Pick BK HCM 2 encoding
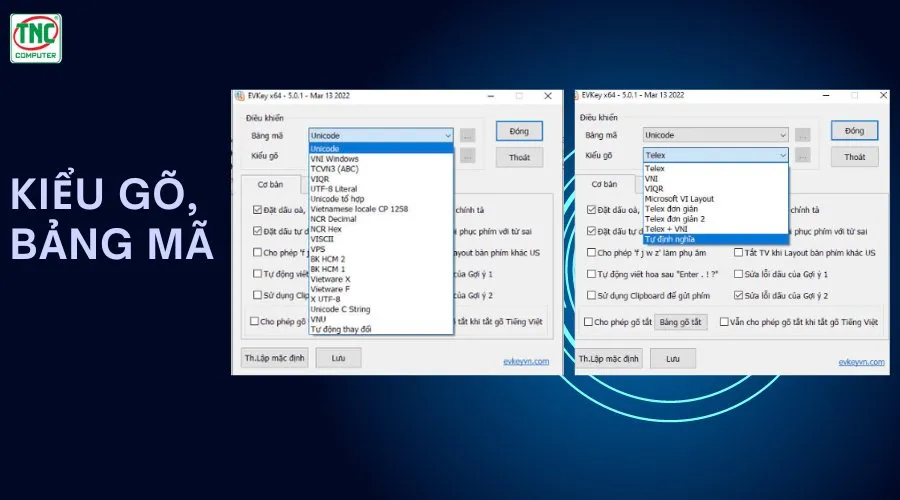Viewport: 900px width, 500px height. tap(381, 259)
